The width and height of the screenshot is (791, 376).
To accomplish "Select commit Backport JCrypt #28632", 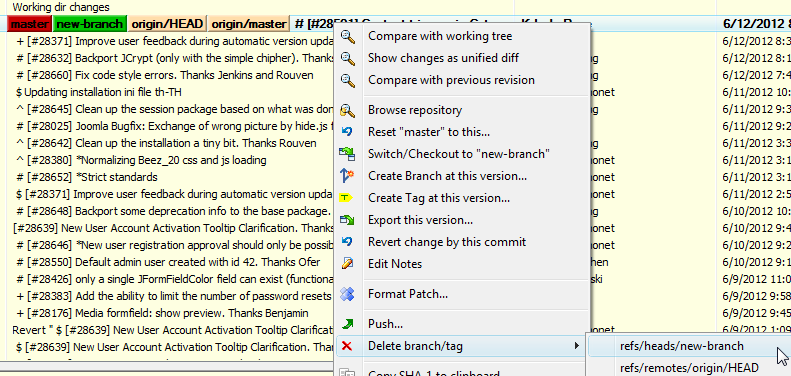I will coord(175,58).
